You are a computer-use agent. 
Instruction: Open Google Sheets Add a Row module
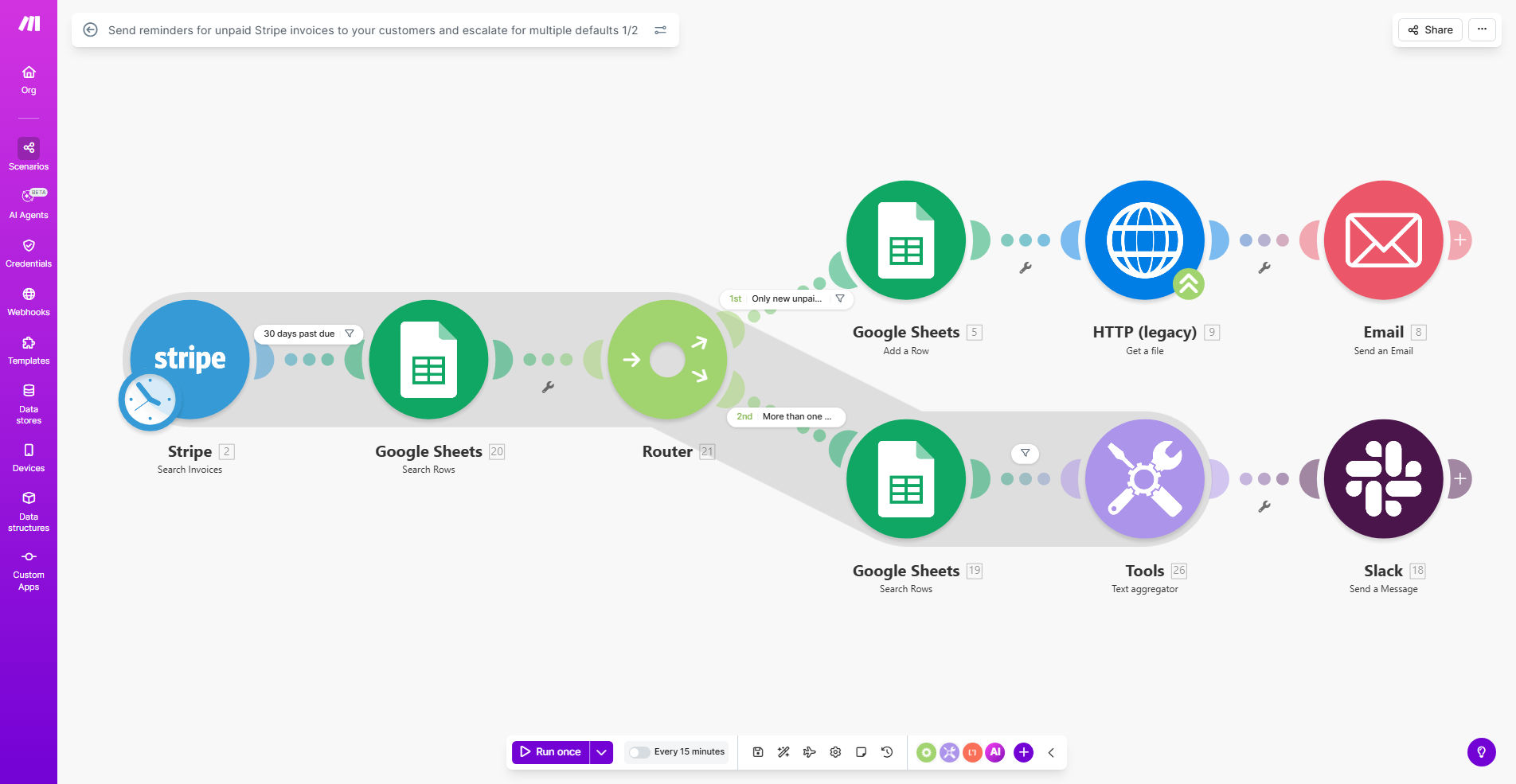pos(906,240)
